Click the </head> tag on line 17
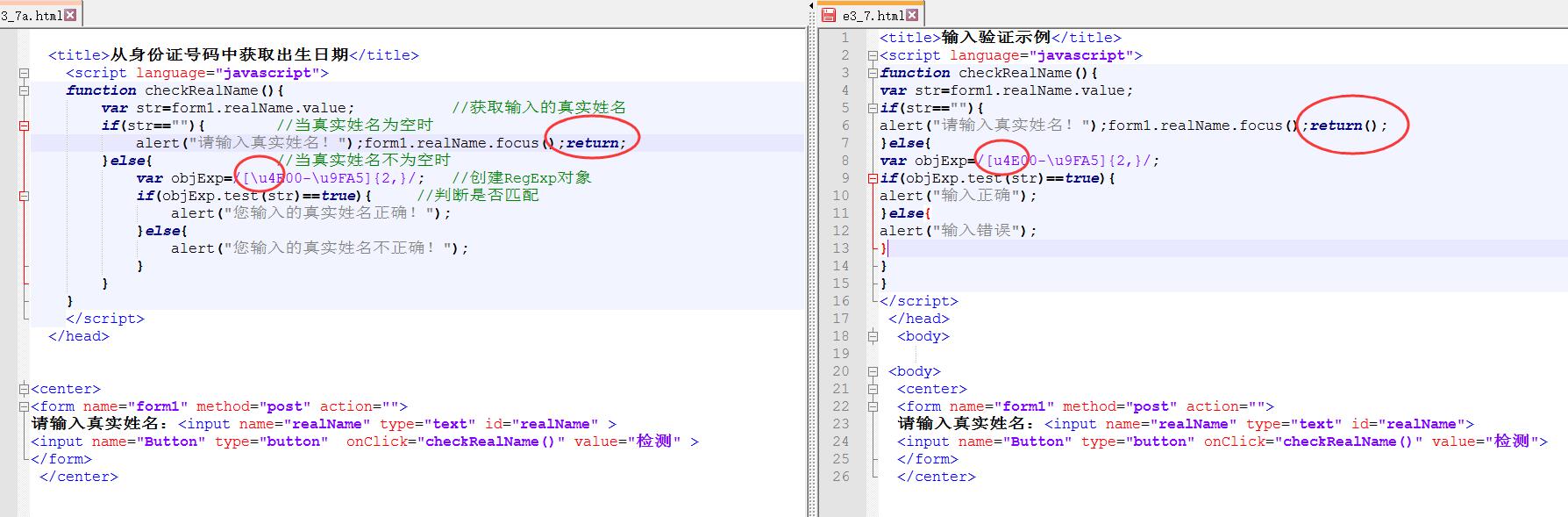This screenshot has width=1568, height=517. [919, 319]
